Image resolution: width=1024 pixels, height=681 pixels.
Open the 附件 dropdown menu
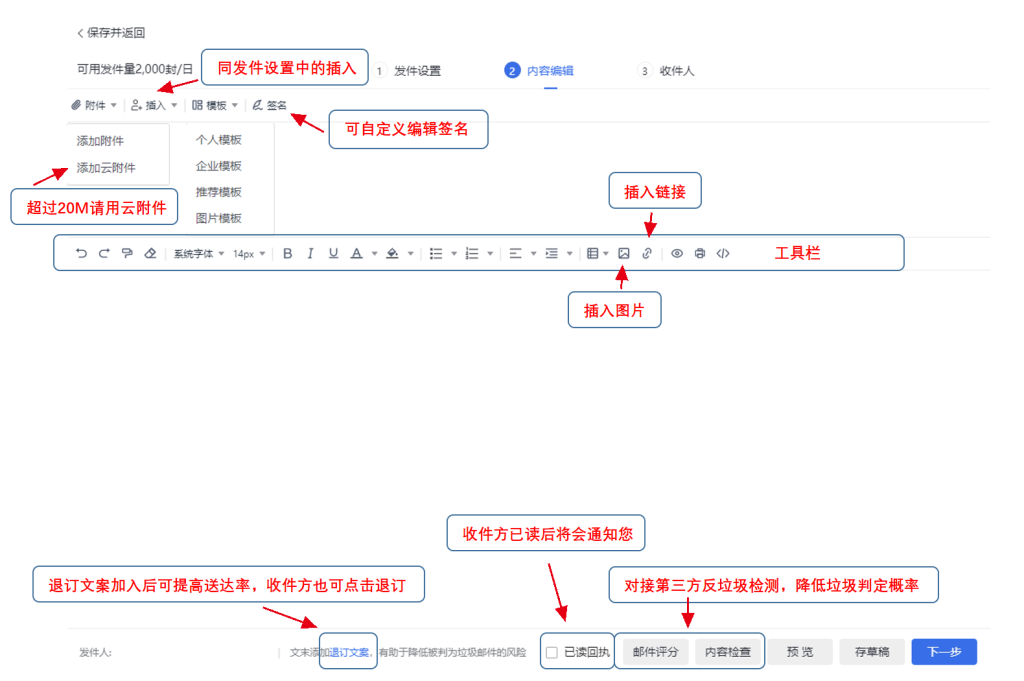click(x=94, y=105)
